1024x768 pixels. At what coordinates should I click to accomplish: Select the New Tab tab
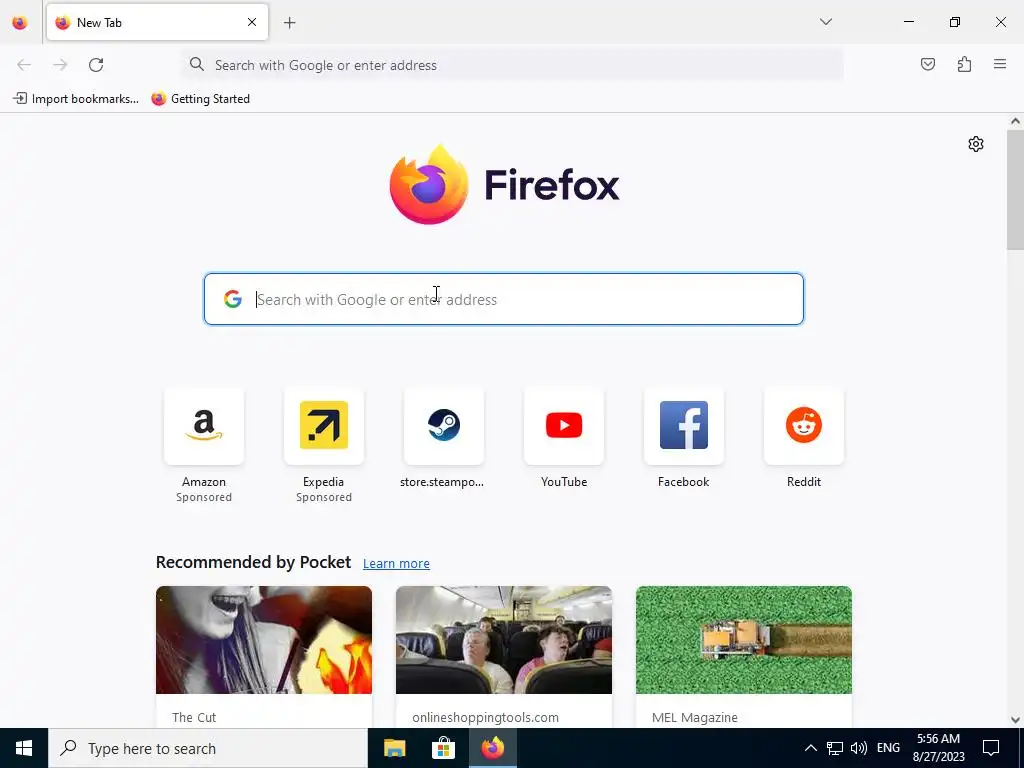[157, 22]
